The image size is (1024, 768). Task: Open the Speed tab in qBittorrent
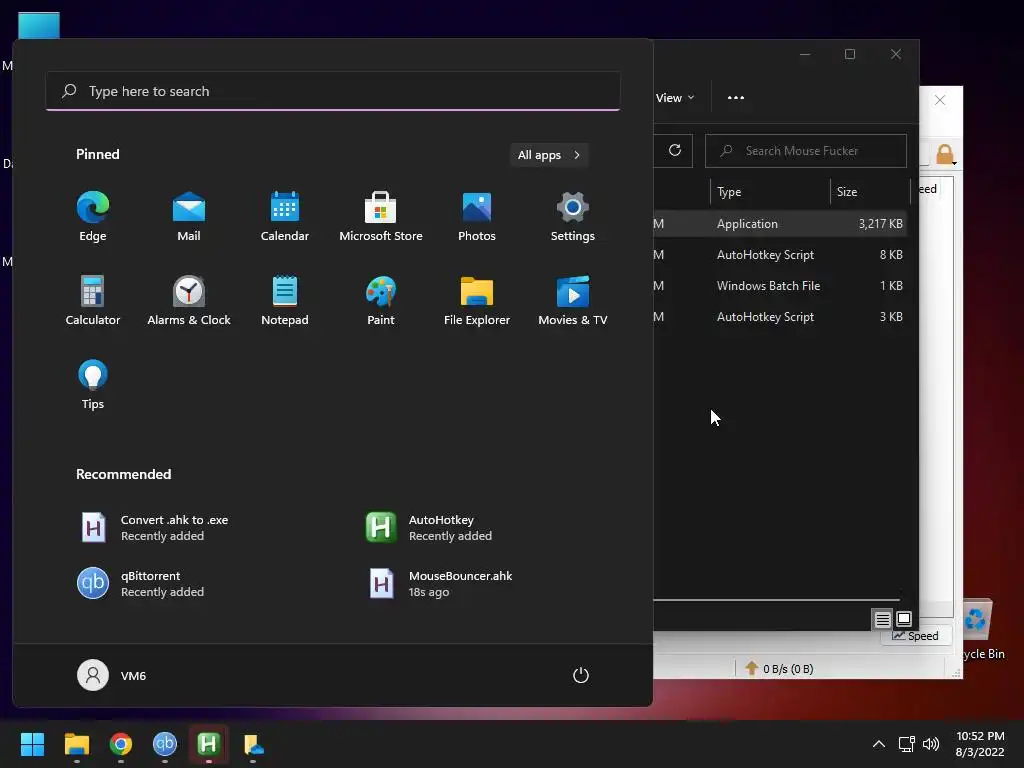[916, 637]
